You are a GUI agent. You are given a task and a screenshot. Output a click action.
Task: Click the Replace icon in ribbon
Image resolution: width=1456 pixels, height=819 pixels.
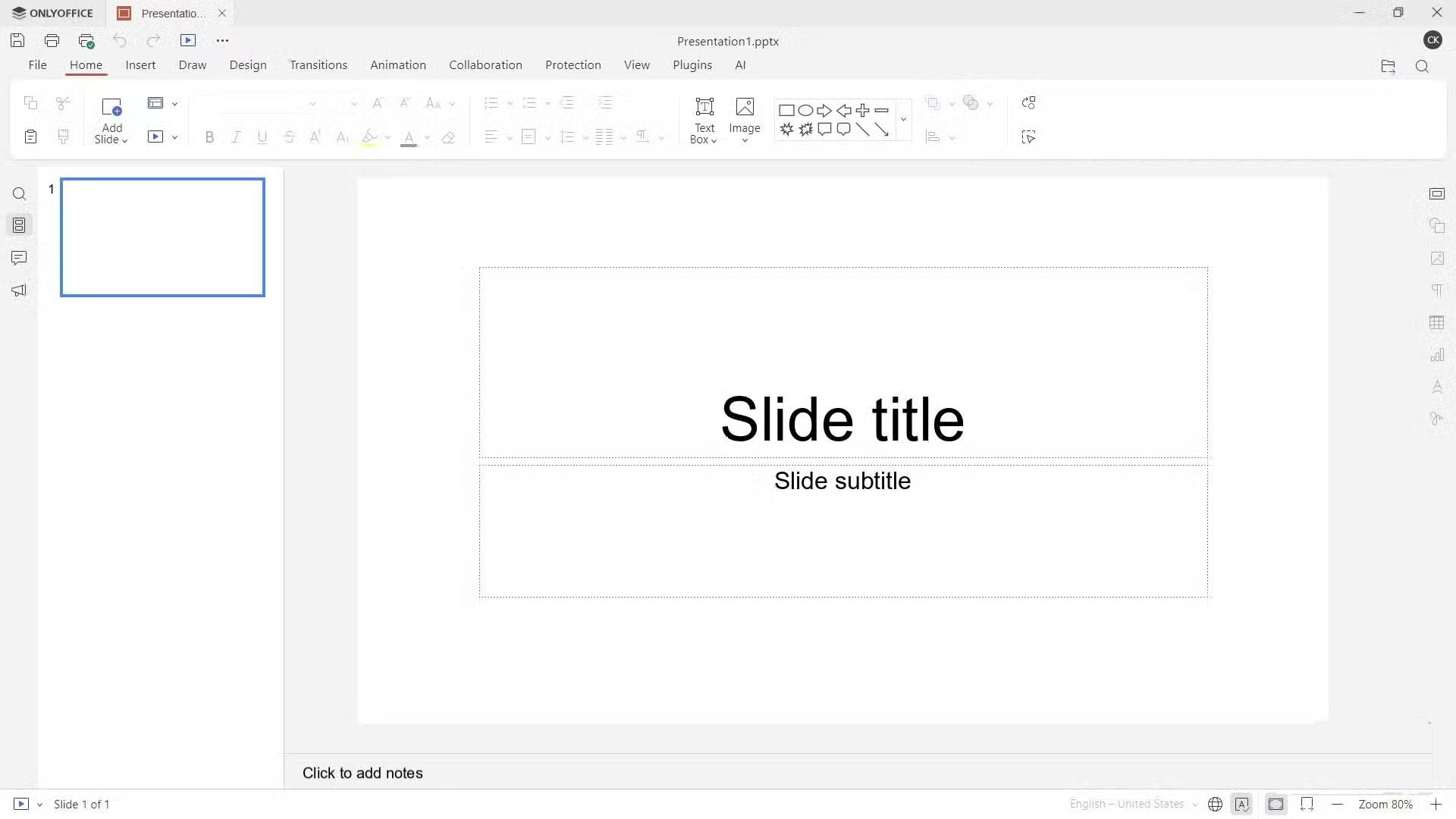click(x=1028, y=103)
